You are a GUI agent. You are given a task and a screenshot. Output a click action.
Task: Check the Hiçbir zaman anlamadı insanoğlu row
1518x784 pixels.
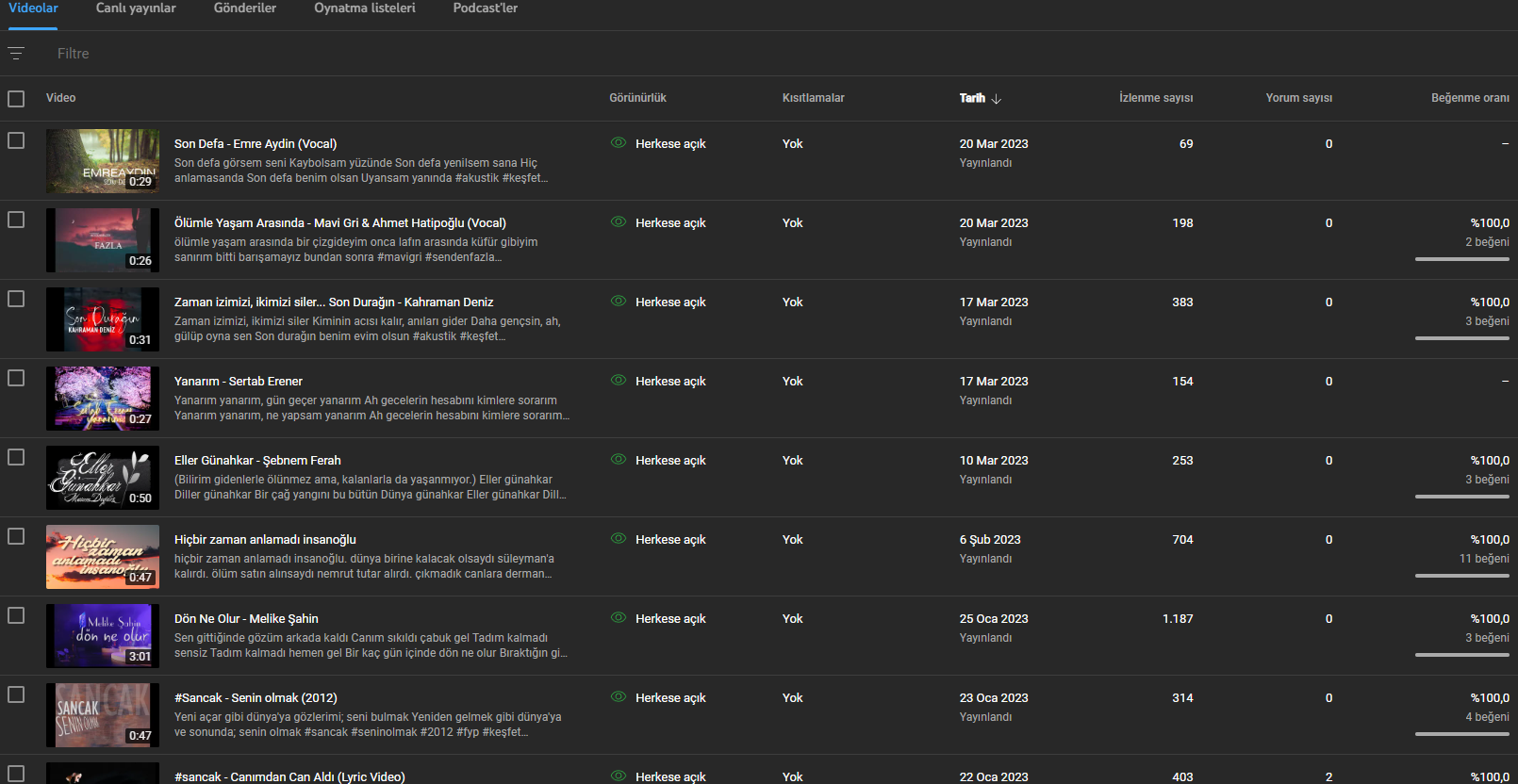coord(16,536)
